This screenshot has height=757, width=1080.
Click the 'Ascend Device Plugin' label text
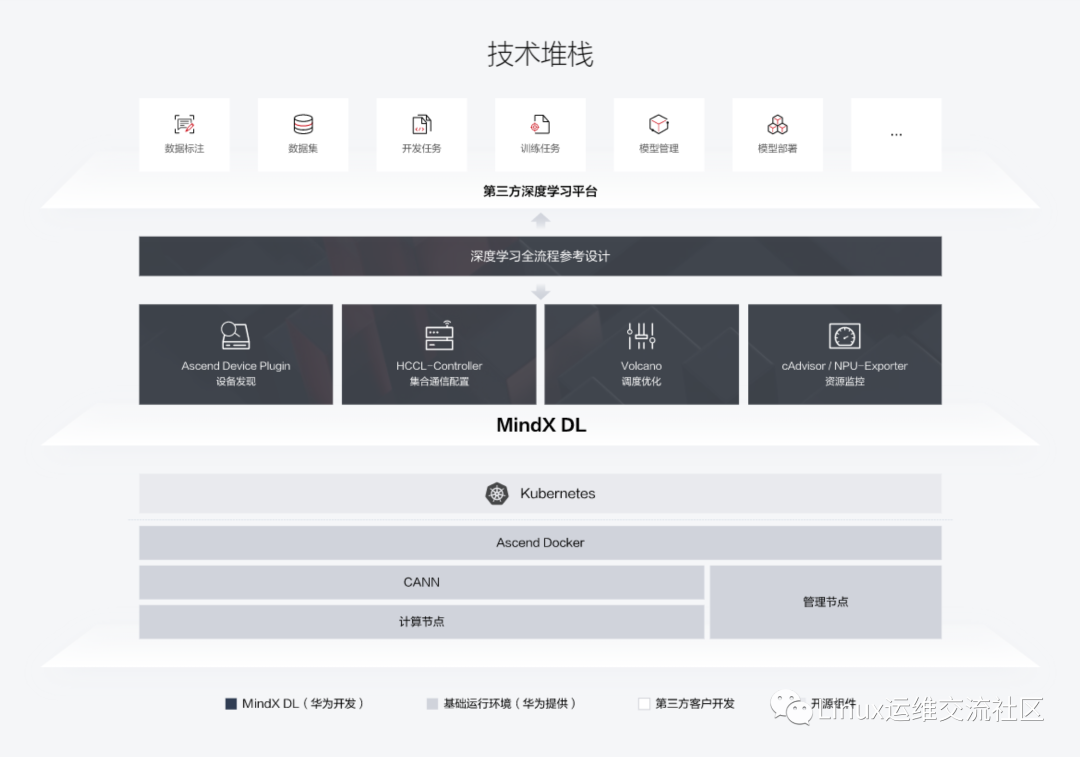236,366
